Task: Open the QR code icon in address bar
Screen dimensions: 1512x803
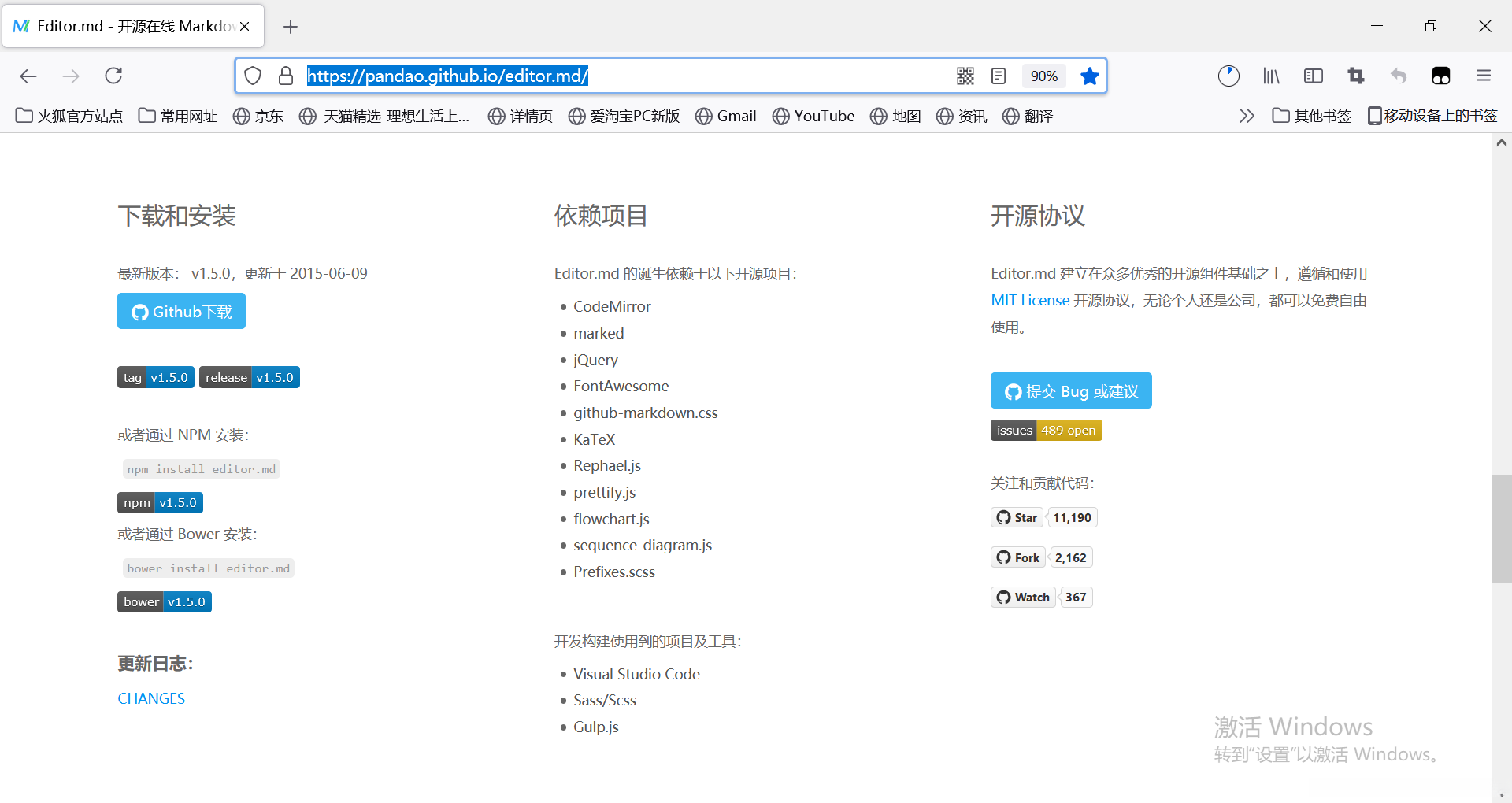Action: tap(965, 76)
